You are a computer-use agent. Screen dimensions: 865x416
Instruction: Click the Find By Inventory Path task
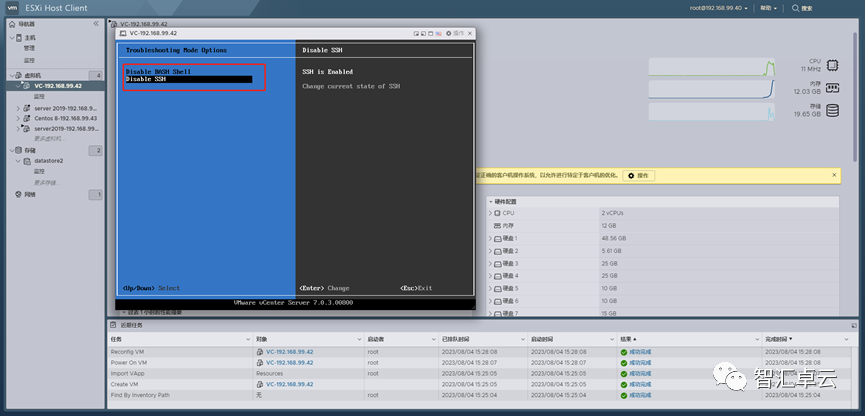(140, 395)
